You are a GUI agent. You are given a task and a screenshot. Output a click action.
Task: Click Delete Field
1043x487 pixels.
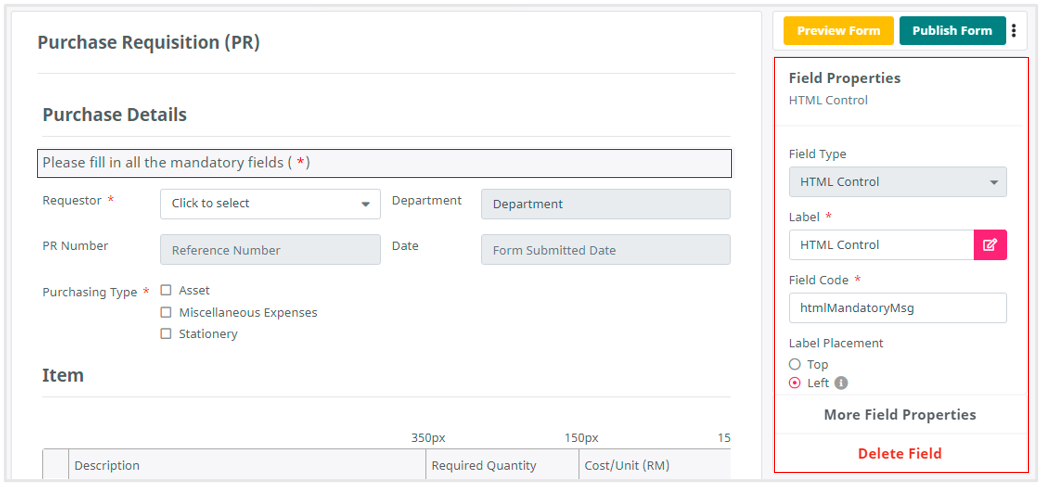point(899,454)
